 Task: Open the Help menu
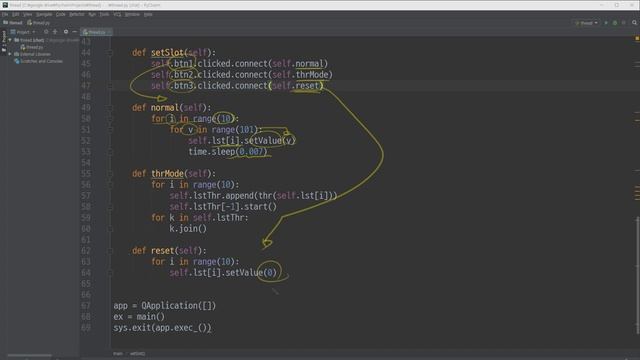pyautogui.click(x=148, y=14)
